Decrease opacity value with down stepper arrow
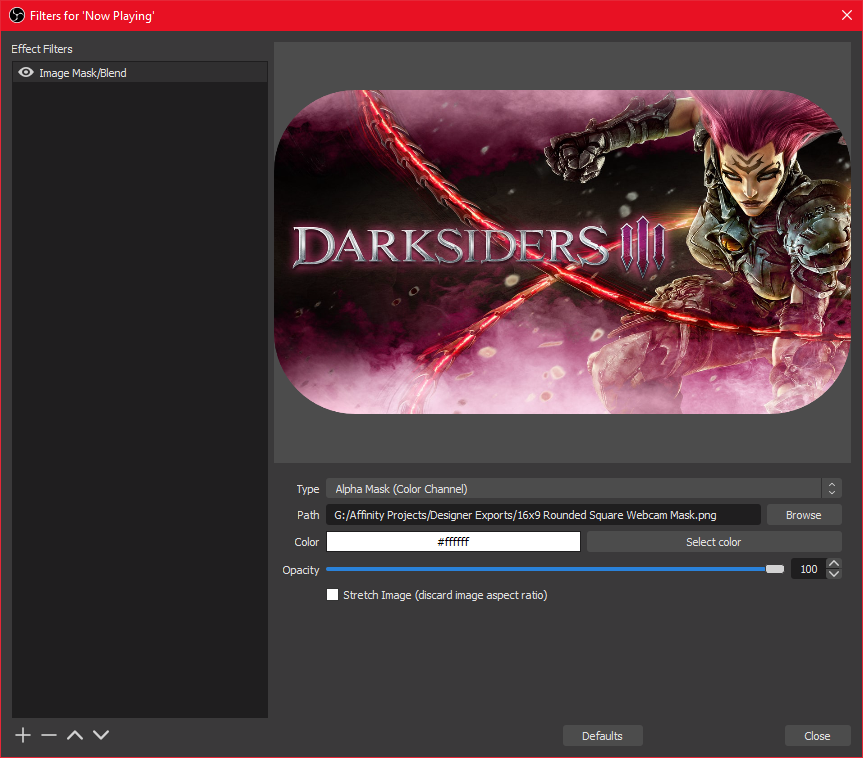Viewport: 863px width, 758px height. point(834,574)
